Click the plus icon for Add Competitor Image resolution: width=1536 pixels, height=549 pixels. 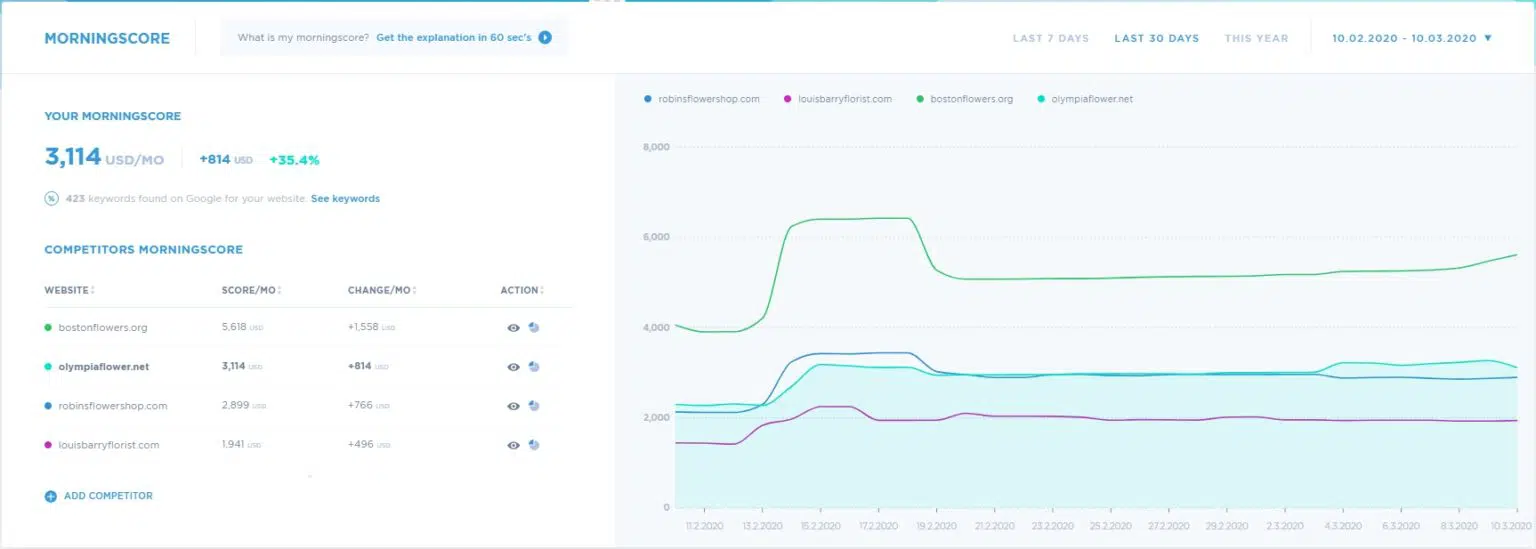pos(50,496)
